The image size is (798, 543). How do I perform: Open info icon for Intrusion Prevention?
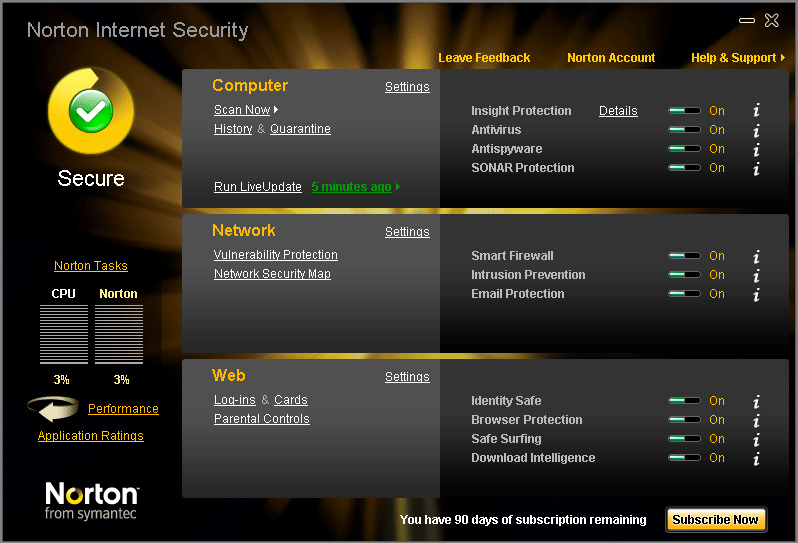[756, 275]
